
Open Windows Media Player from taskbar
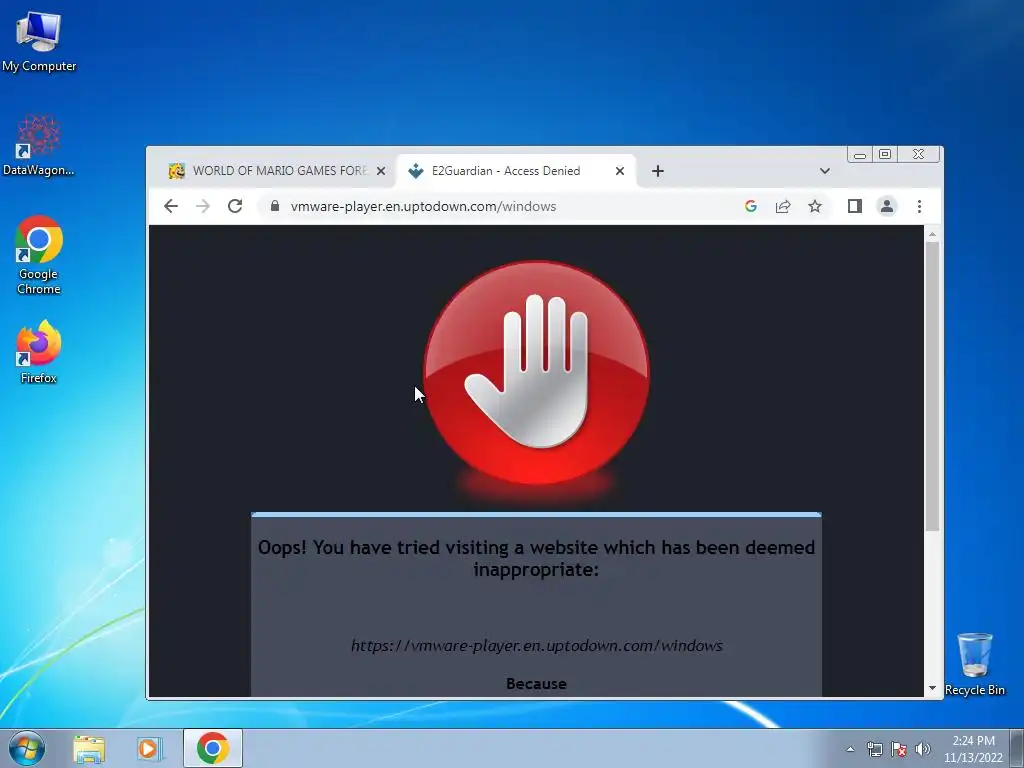148,748
